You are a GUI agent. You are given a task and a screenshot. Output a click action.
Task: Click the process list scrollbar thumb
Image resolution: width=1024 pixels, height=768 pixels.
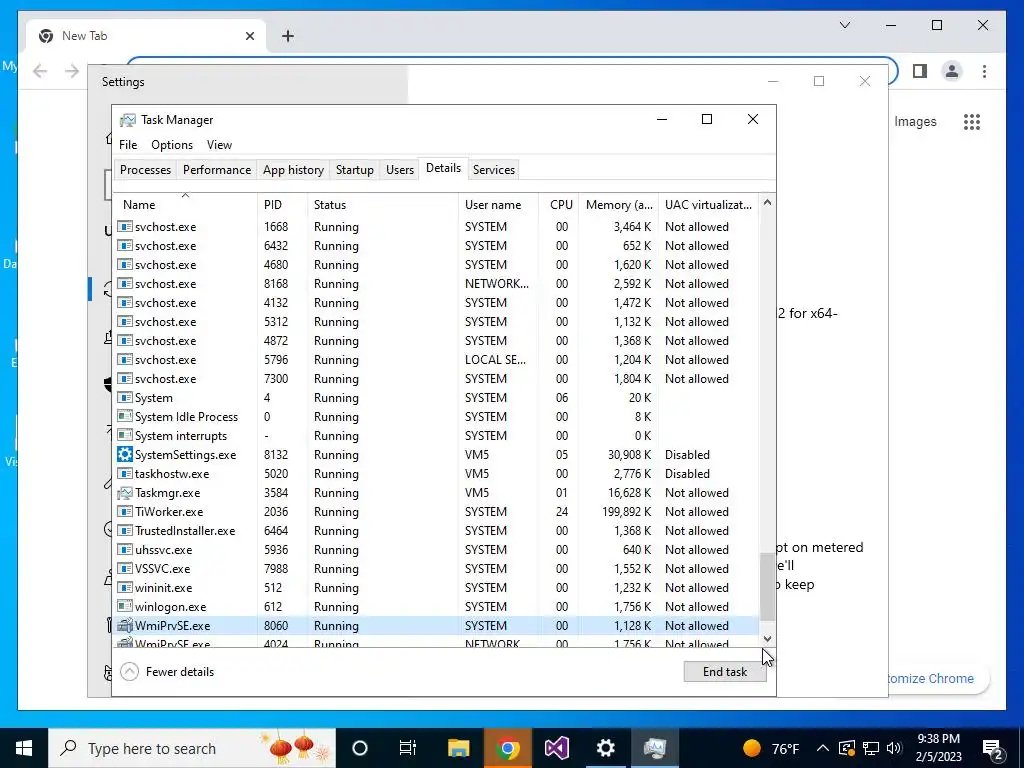pyautogui.click(x=767, y=586)
